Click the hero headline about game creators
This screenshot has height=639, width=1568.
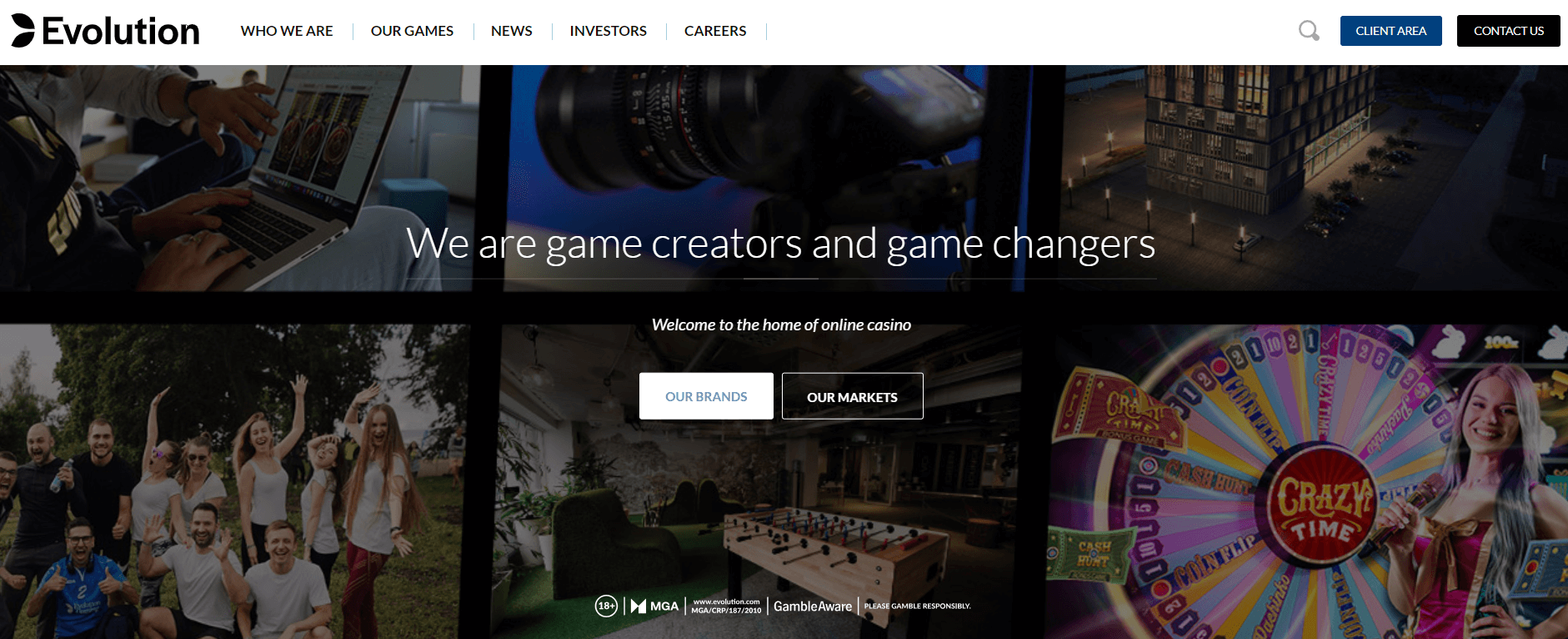(781, 244)
